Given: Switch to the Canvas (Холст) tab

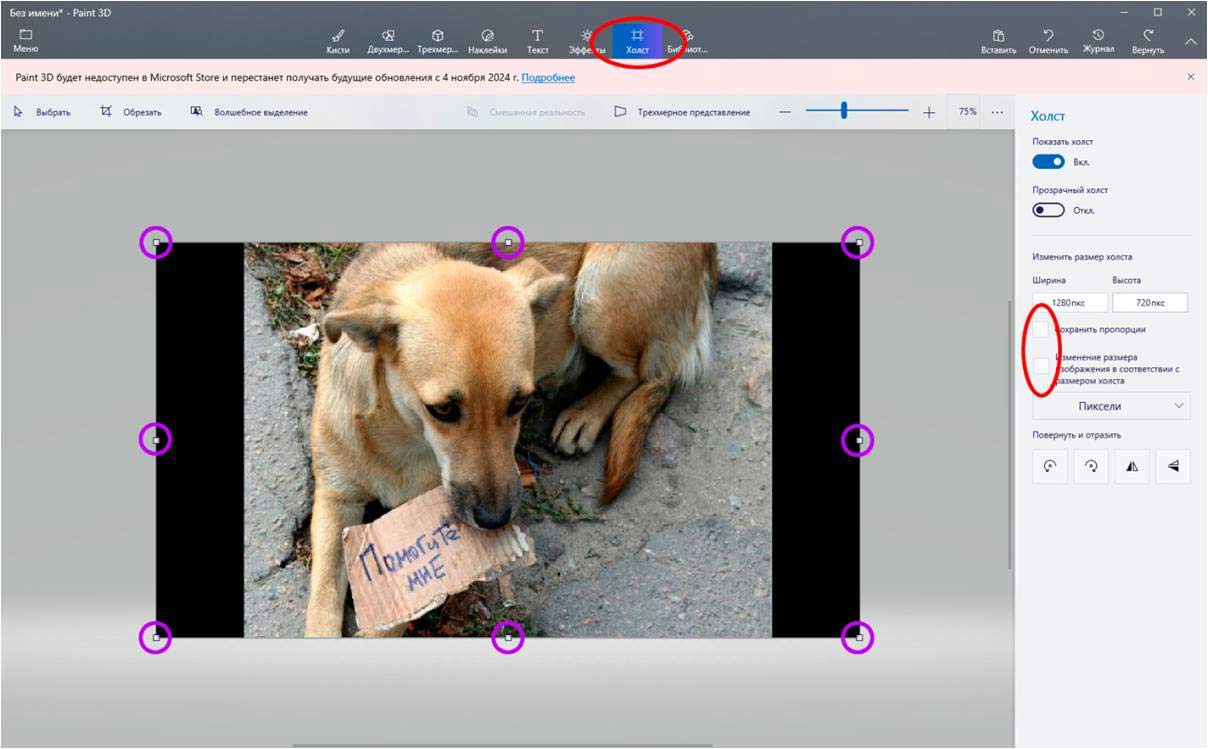Looking at the screenshot, I should pos(637,40).
